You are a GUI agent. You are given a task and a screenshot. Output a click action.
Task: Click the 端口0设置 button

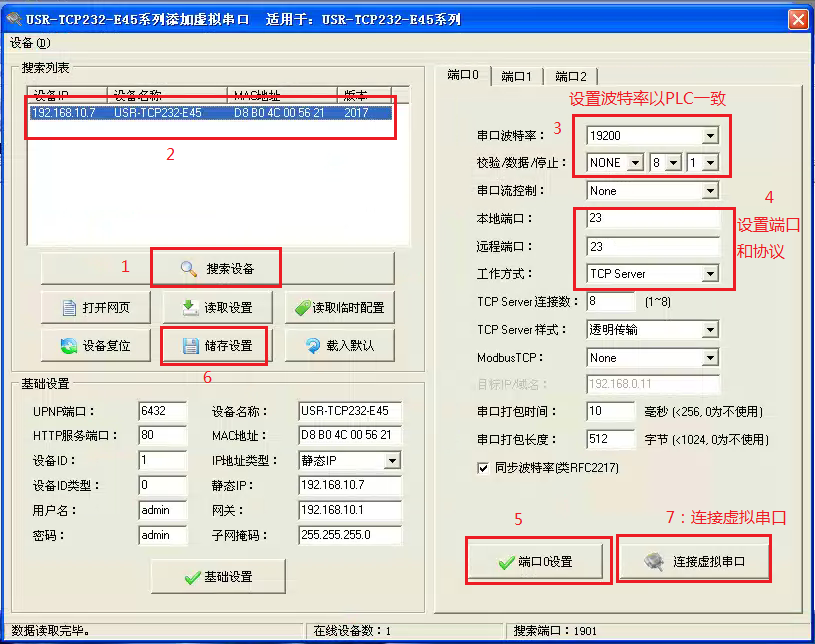click(536, 562)
